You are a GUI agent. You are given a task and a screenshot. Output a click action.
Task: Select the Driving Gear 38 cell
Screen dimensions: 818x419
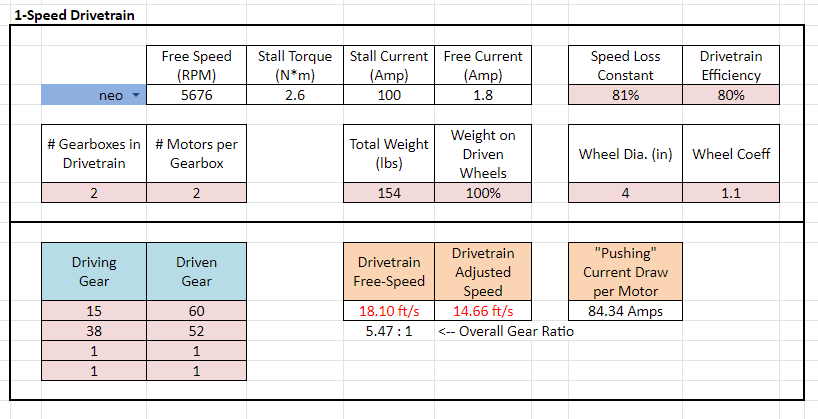93,331
